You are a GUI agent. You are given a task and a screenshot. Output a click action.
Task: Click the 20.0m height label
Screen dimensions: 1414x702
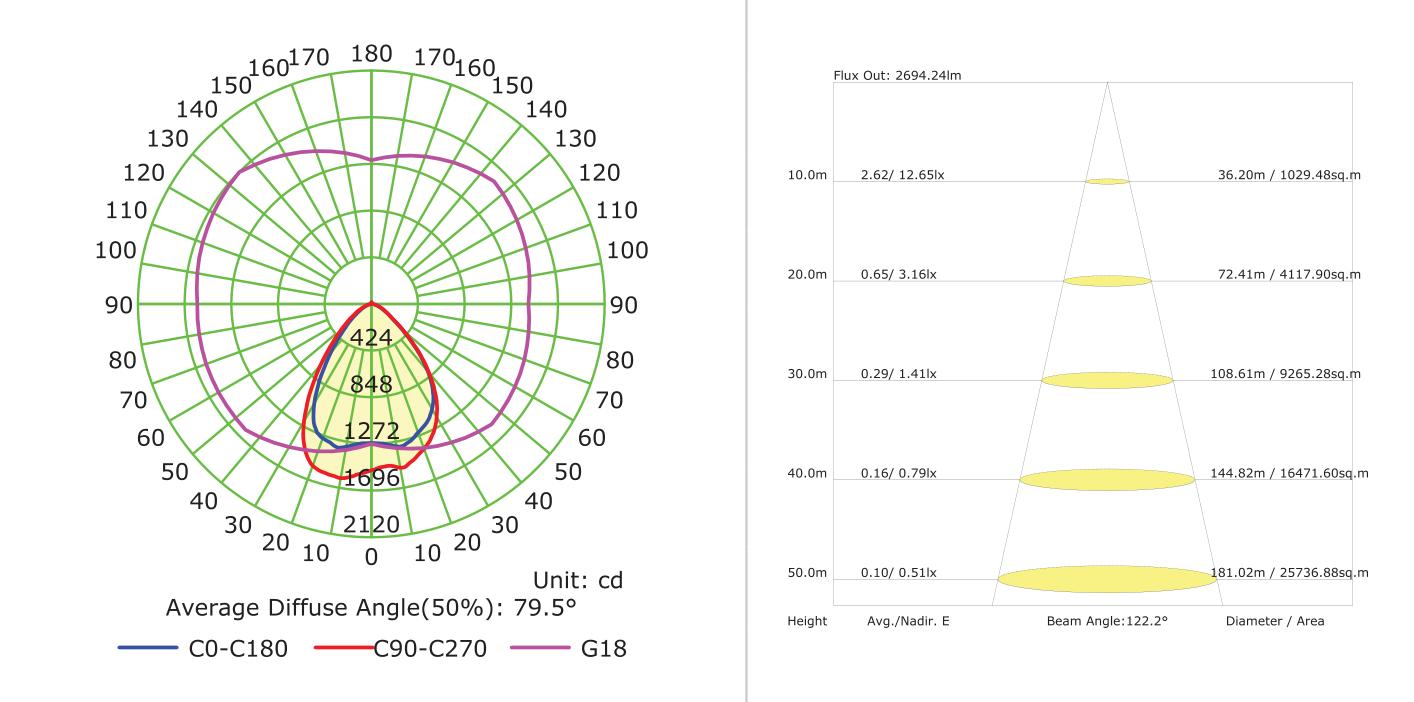point(807,275)
